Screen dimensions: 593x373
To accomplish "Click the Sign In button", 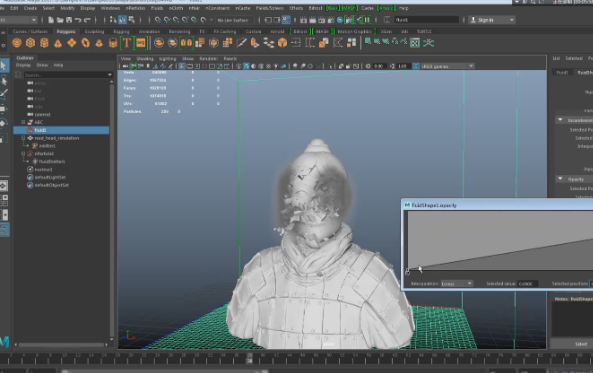I will coord(492,20).
